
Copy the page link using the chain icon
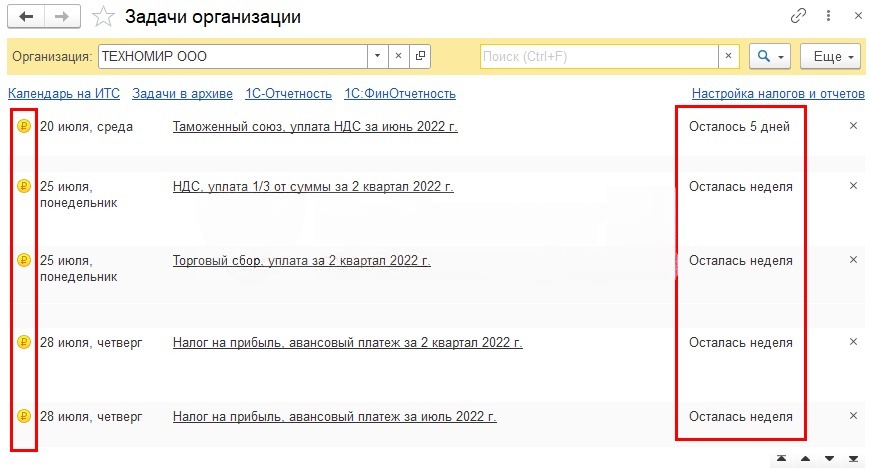798,17
